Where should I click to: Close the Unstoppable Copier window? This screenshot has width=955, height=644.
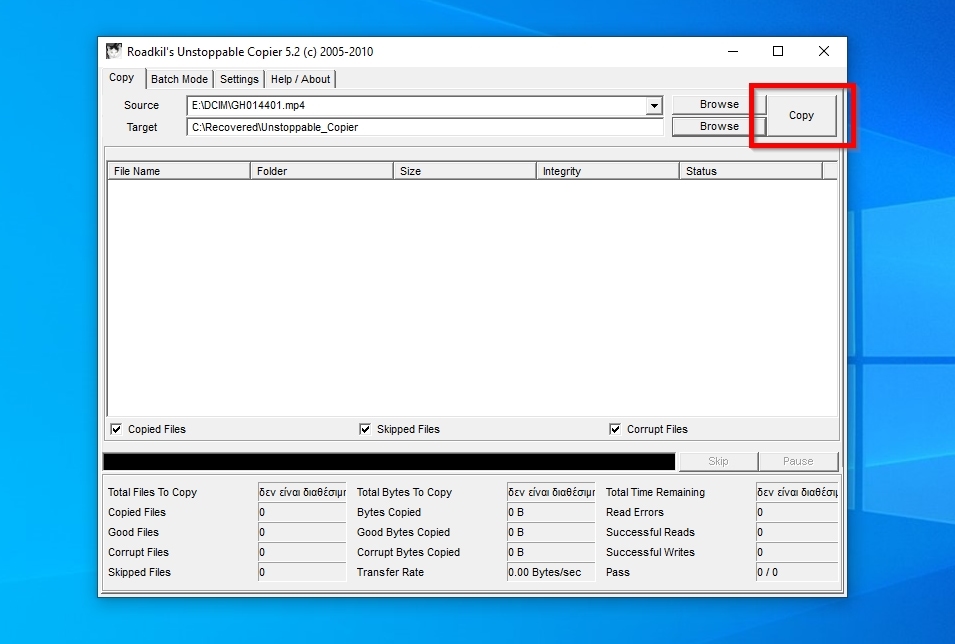[823, 51]
